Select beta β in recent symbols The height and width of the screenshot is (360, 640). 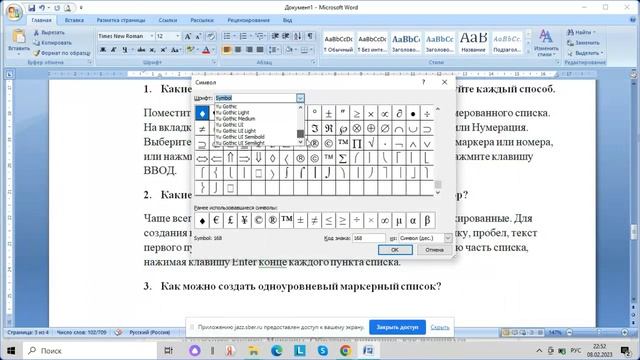pyautogui.click(x=427, y=220)
